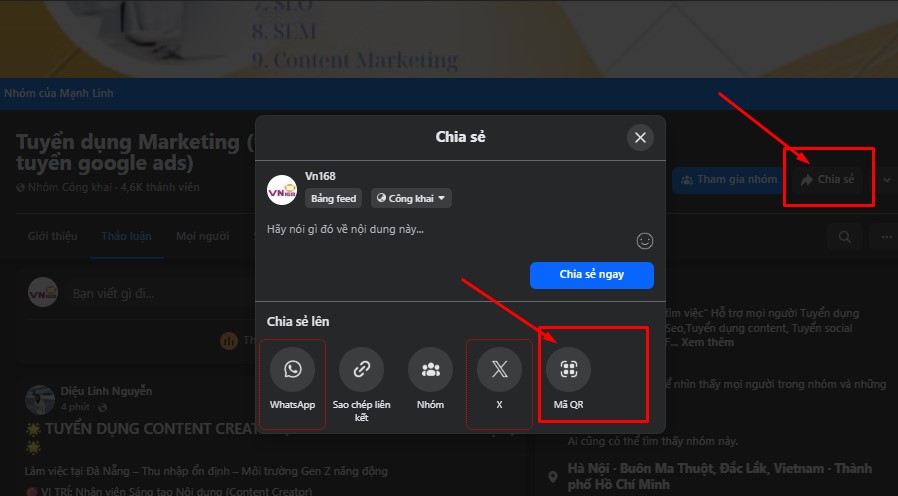This screenshot has height=496, width=898.
Task: Share via the WhatsApp icon
Action: 292,369
